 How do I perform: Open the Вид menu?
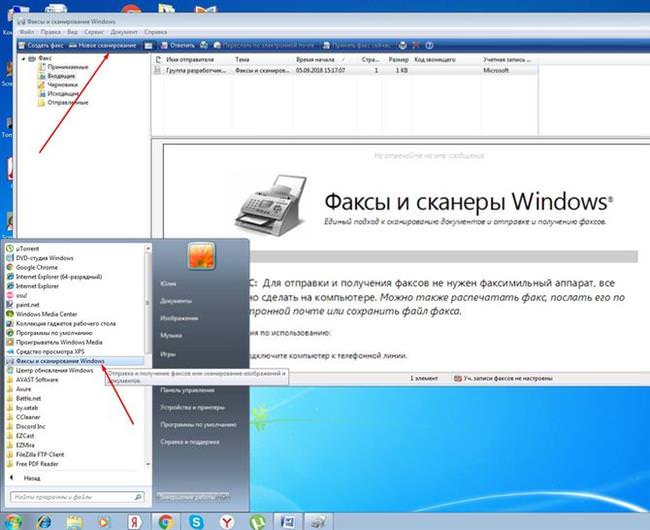pos(72,32)
